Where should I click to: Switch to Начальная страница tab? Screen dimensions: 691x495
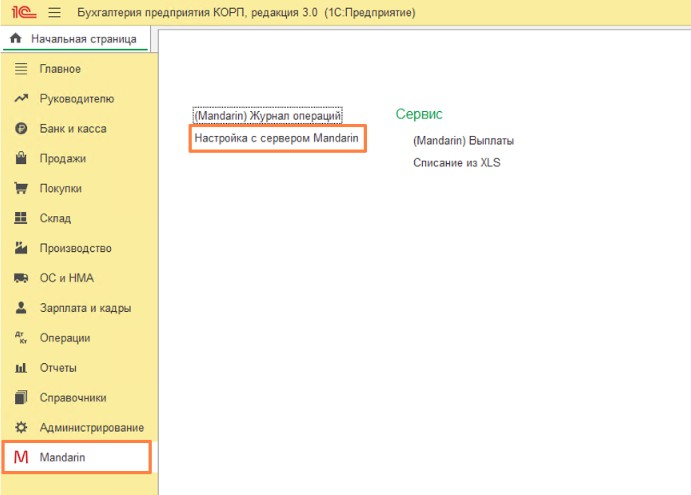click(x=76, y=39)
